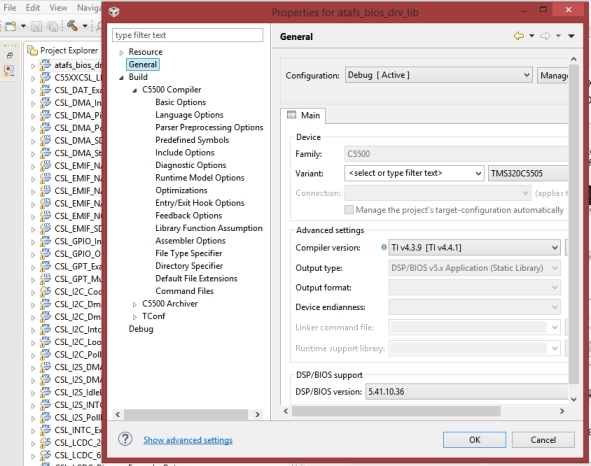Click Show advanced settings link
This screenshot has height=466, width=591.
tap(188, 440)
